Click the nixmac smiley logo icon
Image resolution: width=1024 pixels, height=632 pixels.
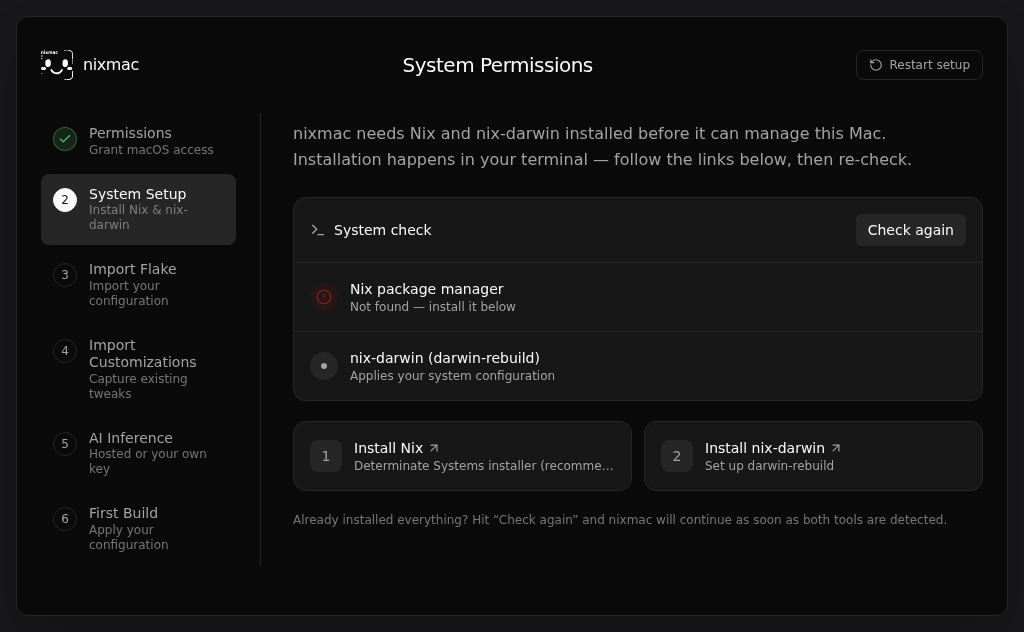pyautogui.click(x=57, y=65)
